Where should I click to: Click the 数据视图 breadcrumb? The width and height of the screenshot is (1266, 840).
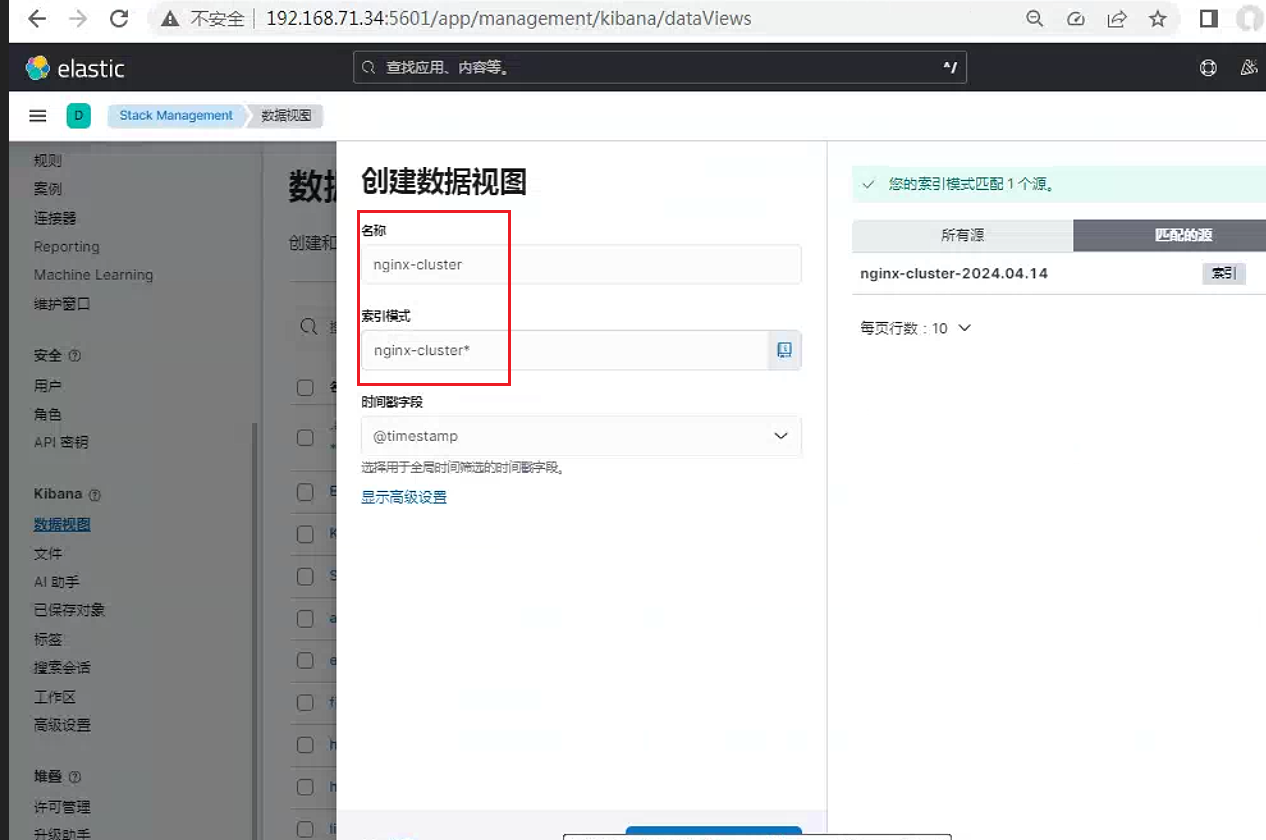286,116
